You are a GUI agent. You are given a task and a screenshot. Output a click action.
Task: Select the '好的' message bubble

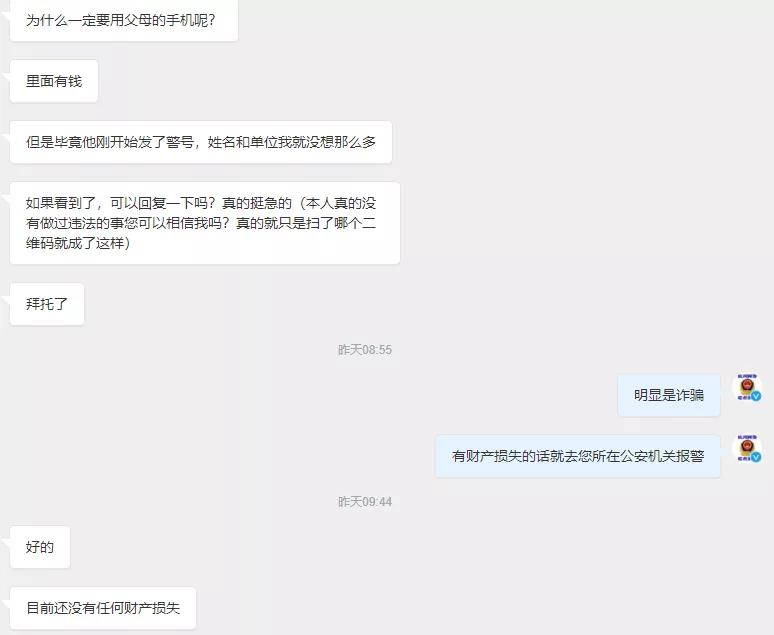point(40,547)
